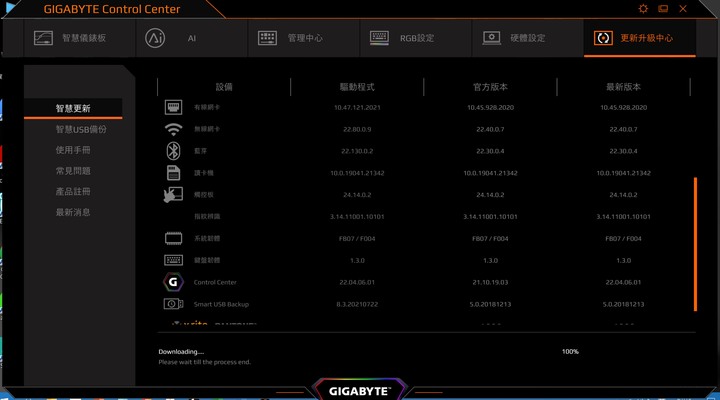The height and width of the screenshot is (400, 720).
Task: Select 智慧更新 in the sidebar
Action: pyautogui.click(x=73, y=108)
